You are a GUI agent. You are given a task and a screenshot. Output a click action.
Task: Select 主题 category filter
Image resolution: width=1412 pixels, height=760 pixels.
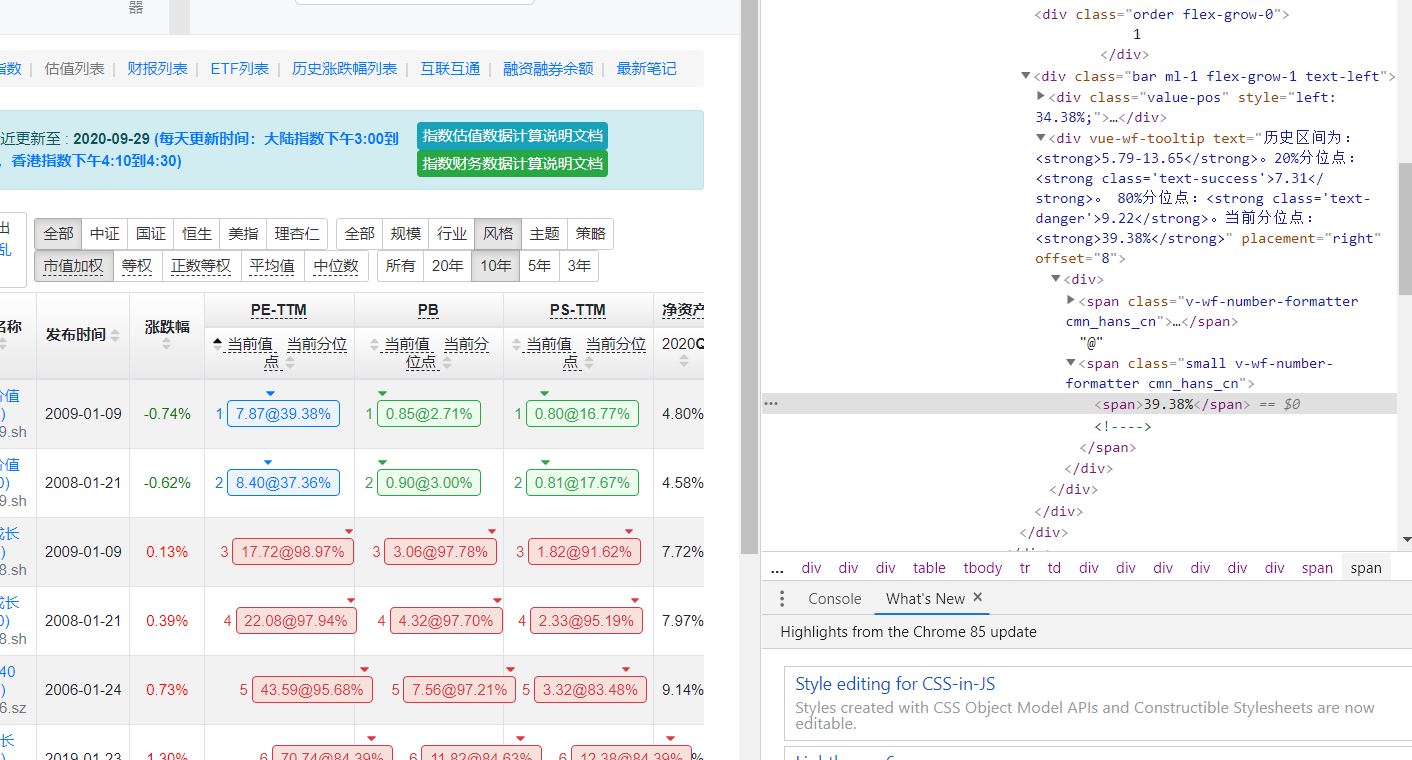tap(543, 233)
